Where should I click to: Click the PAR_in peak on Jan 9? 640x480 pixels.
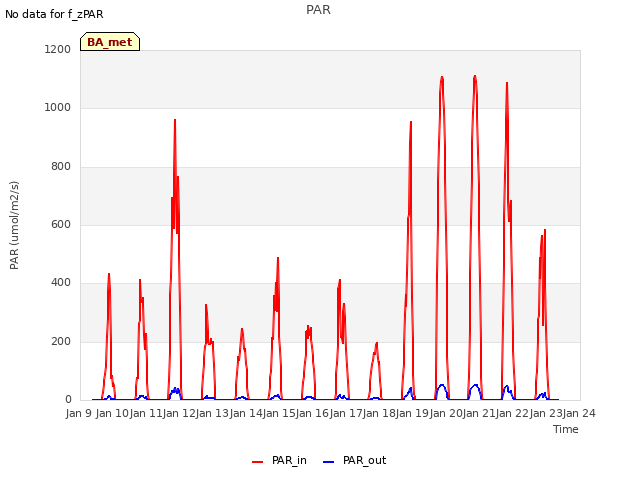[109, 274]
